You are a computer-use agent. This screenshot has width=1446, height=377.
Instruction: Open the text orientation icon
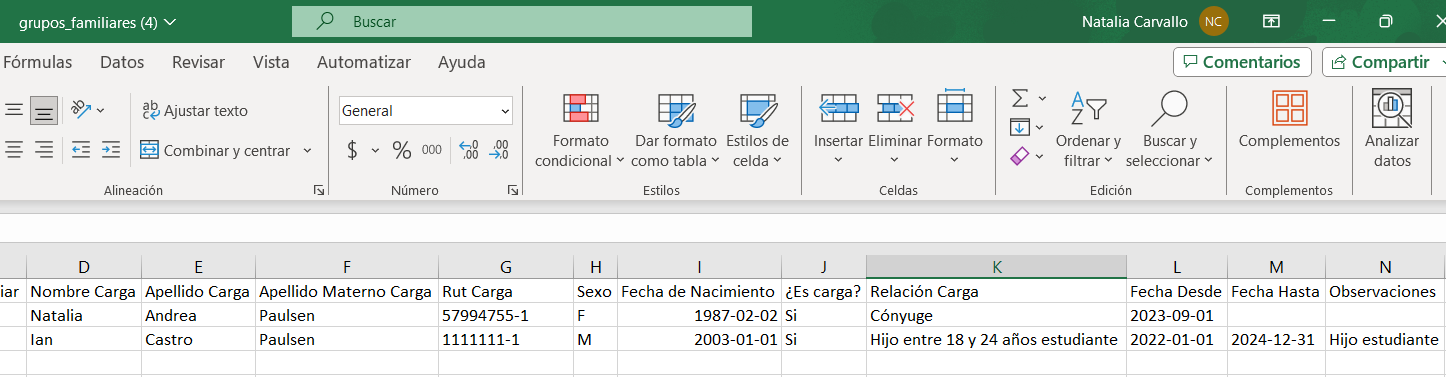click(x=81, y=110)
